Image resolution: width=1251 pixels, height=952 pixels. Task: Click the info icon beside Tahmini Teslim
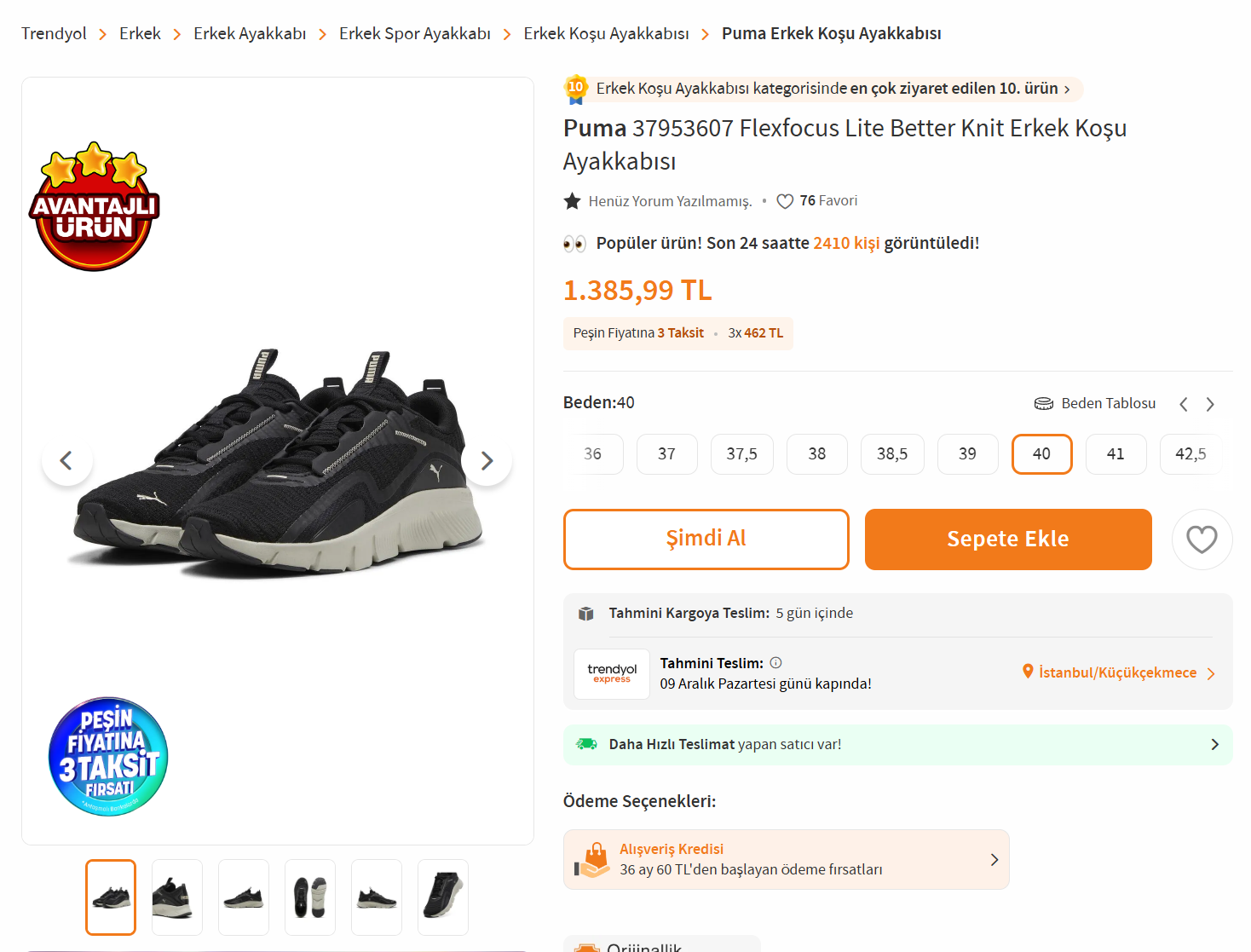(775, 662)
